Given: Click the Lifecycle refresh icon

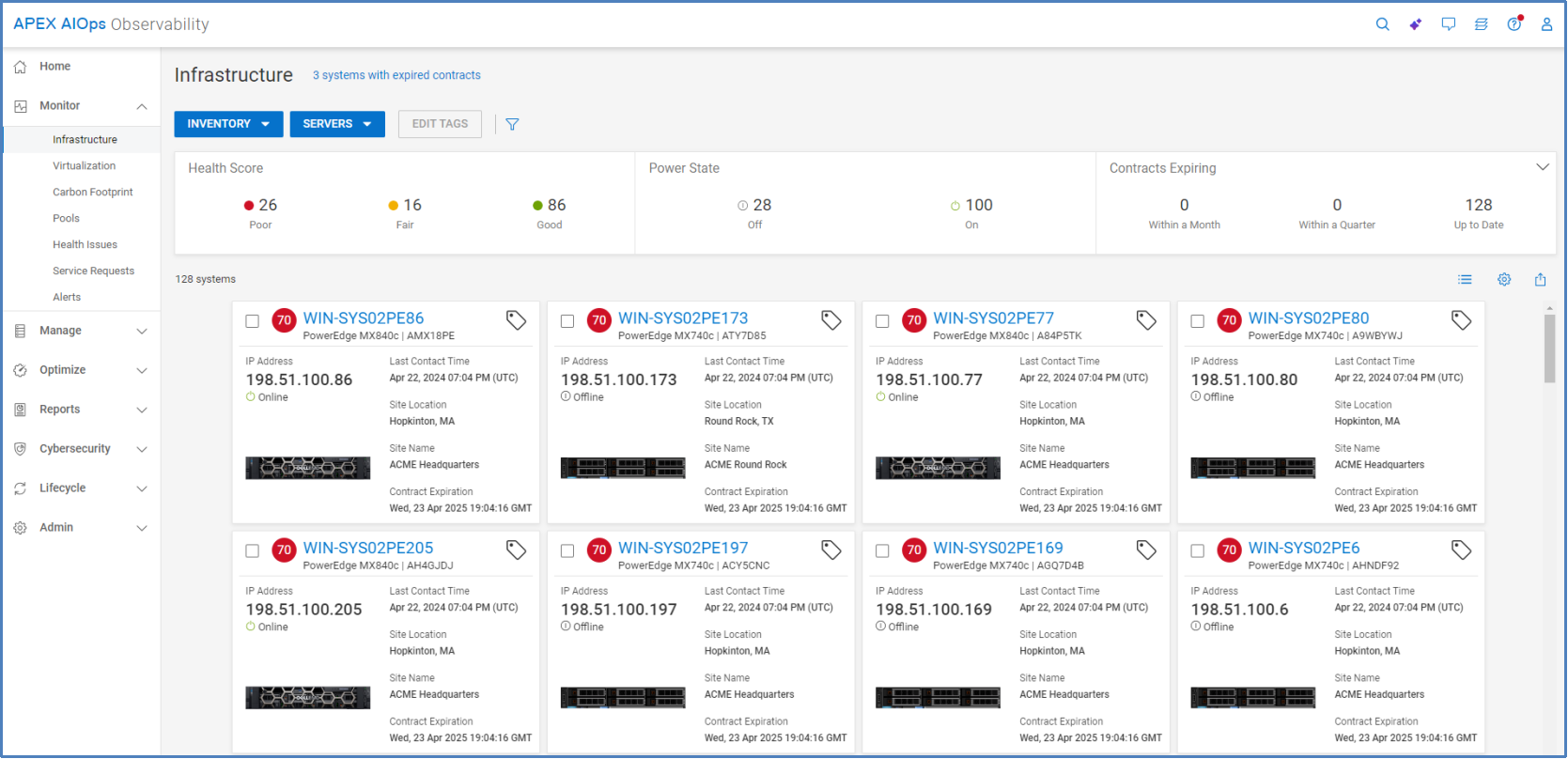Looking at the screenshot, I should coord(20,488).
